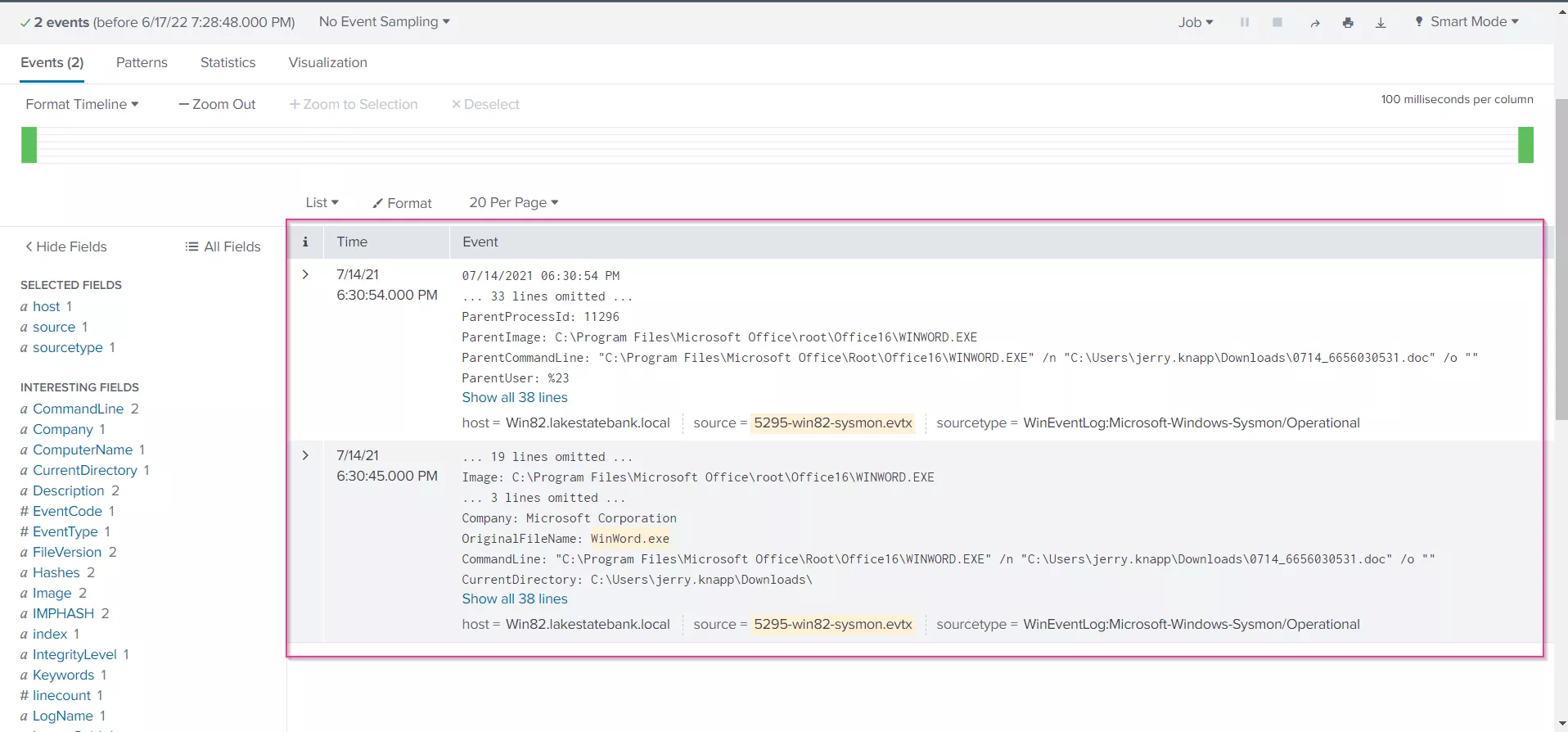Screen dimensions: 1568x732
Task: Open the CurrentDirectory field
Action: pyautogui.click(x=85, y=470)
